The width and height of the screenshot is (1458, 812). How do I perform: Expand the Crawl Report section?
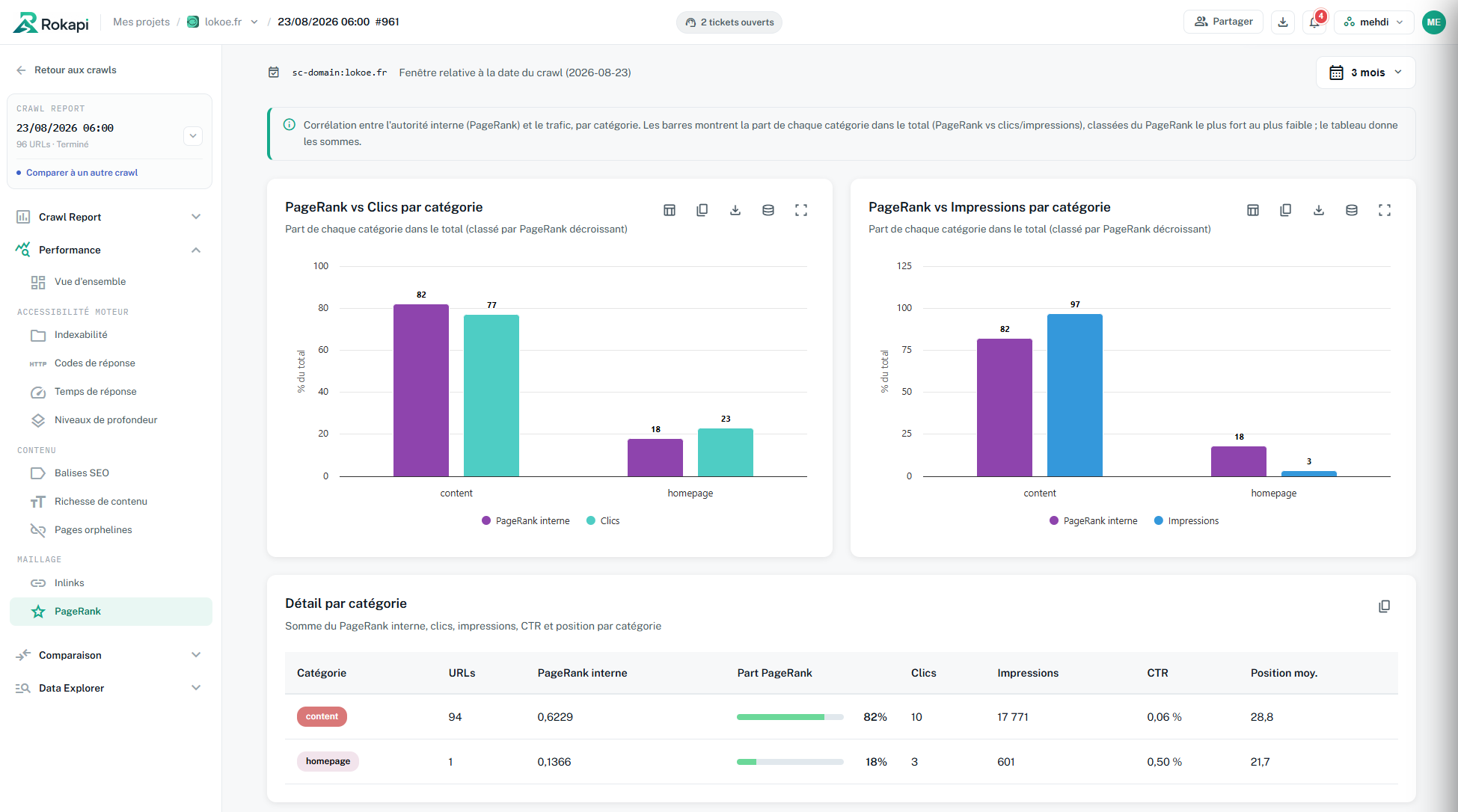tap(196, 217)
